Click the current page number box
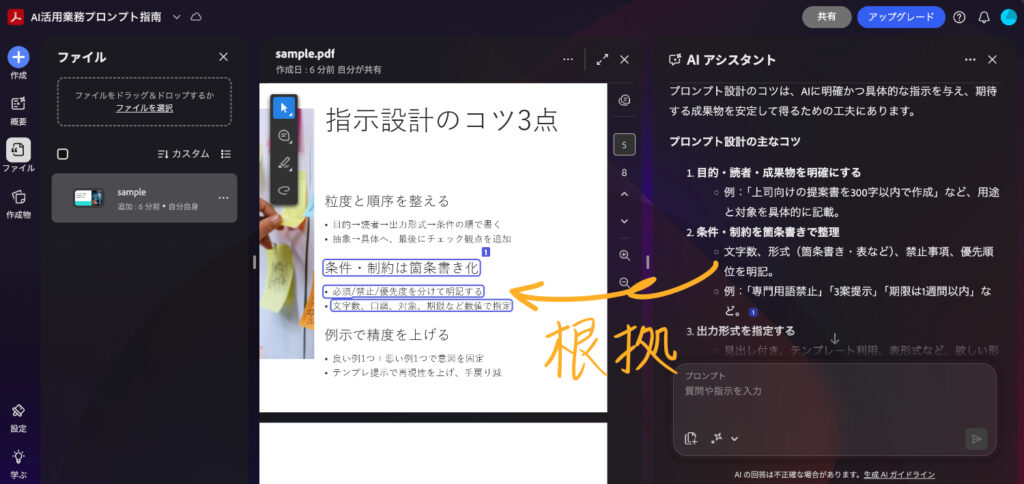The image size is (1024, 484). (x=624, y=145)
